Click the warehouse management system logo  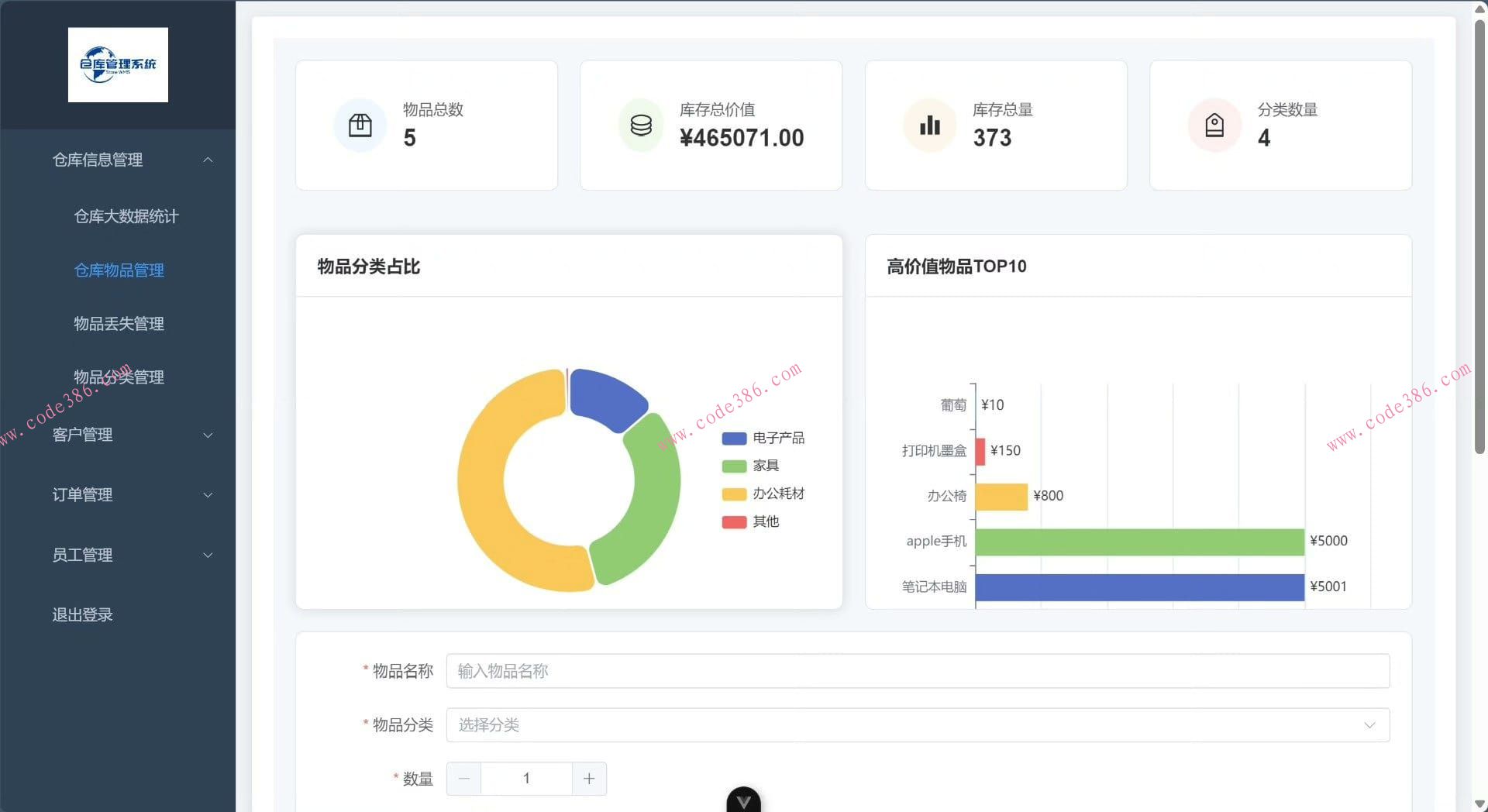click(x=118, y=65)
